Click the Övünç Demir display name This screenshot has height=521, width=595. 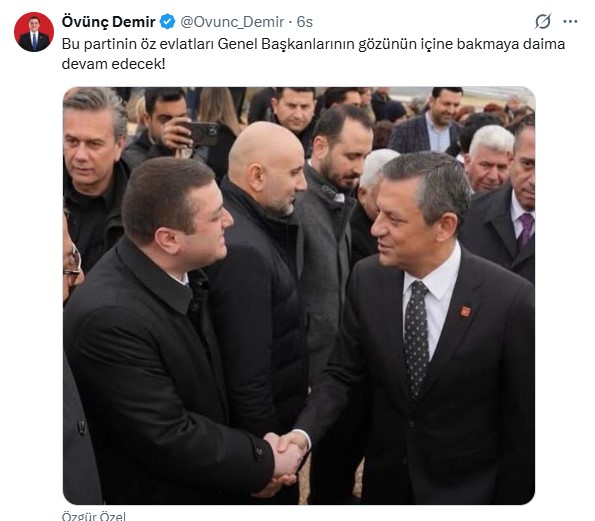109,22
